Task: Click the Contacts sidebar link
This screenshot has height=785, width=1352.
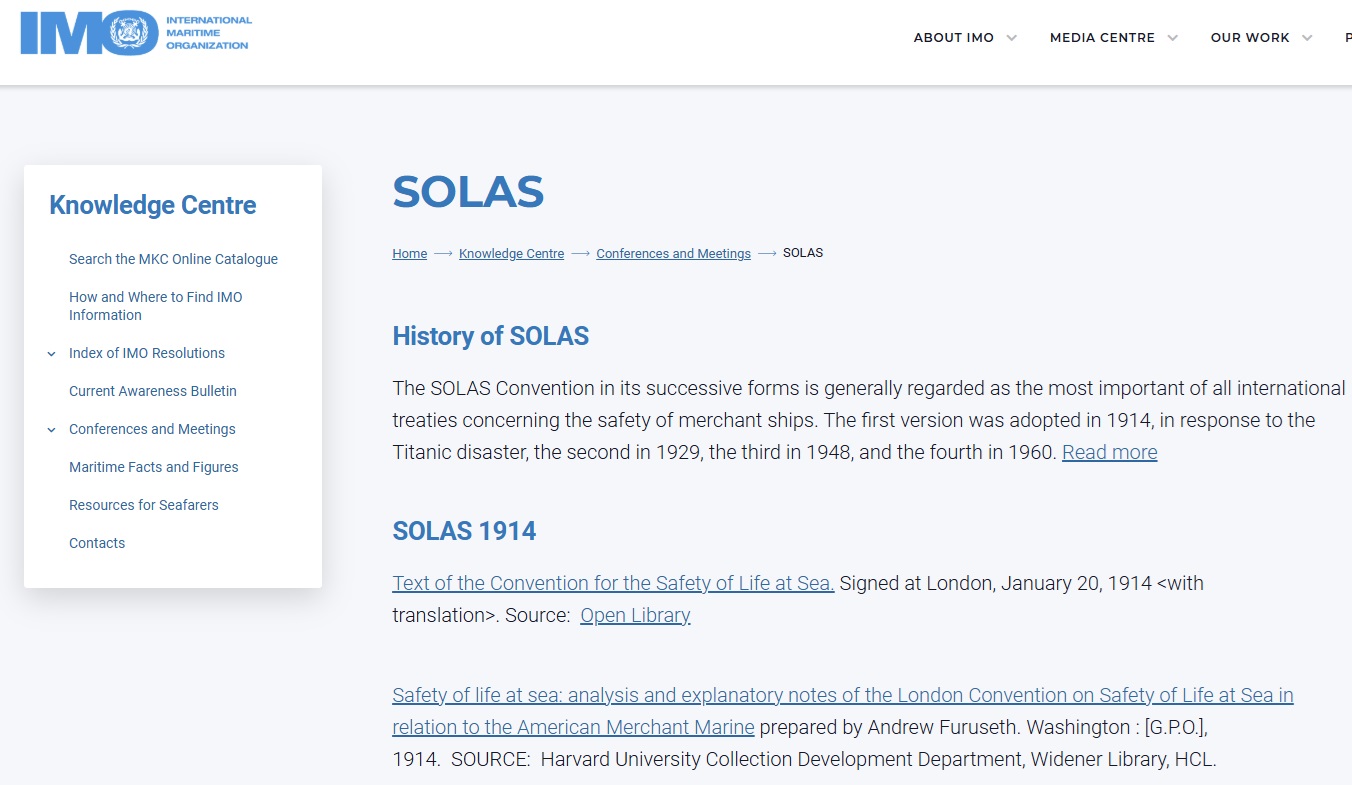Action: (x=97, y=543)
